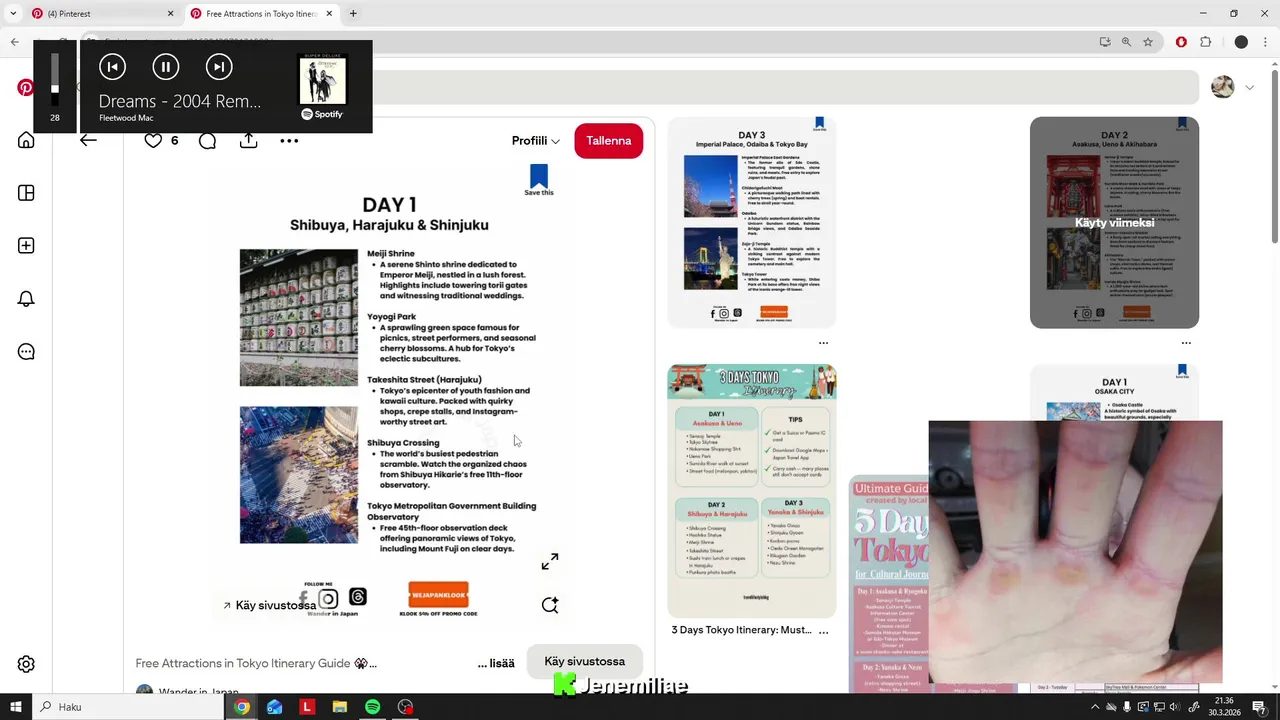
Task: Open more options for Day 3 pin
Action: [823, 343]
